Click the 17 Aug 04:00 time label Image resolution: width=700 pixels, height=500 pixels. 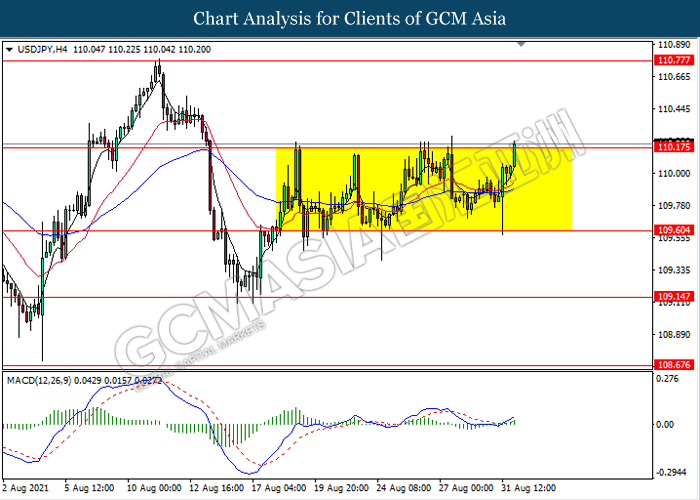click(279, 488)
